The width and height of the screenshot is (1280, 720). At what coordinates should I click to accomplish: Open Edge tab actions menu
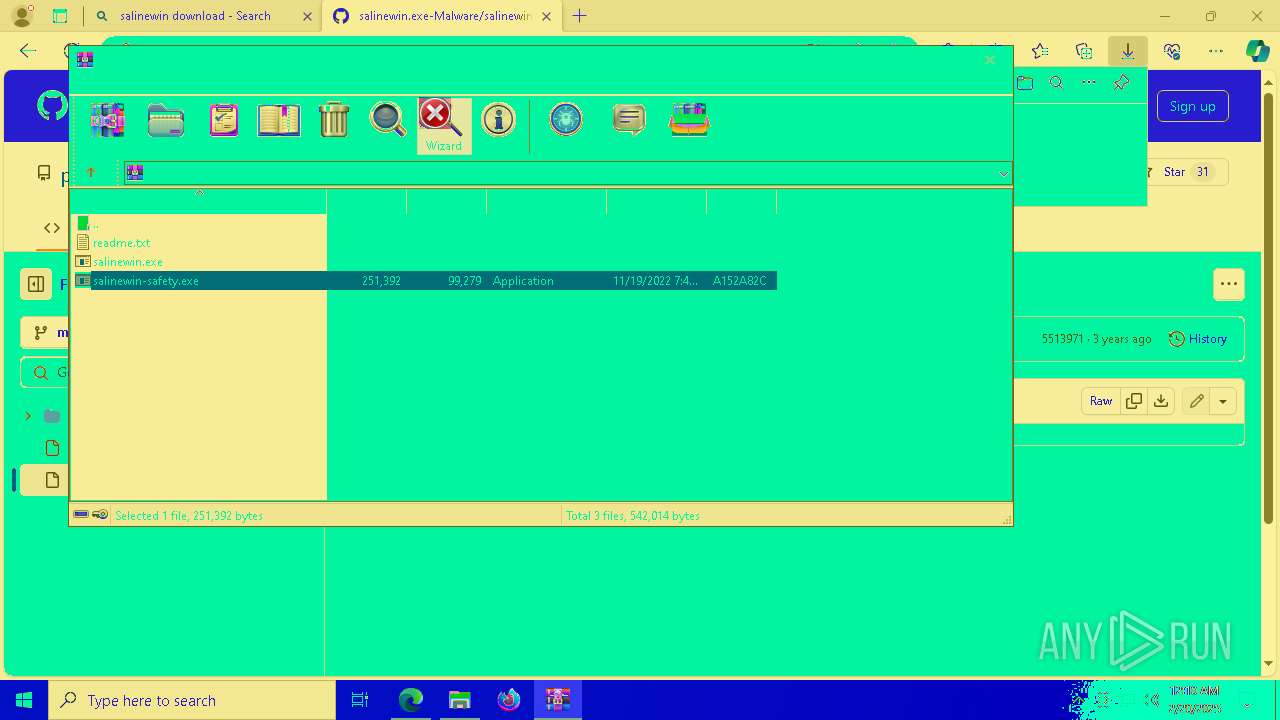[x=60, y=16]
